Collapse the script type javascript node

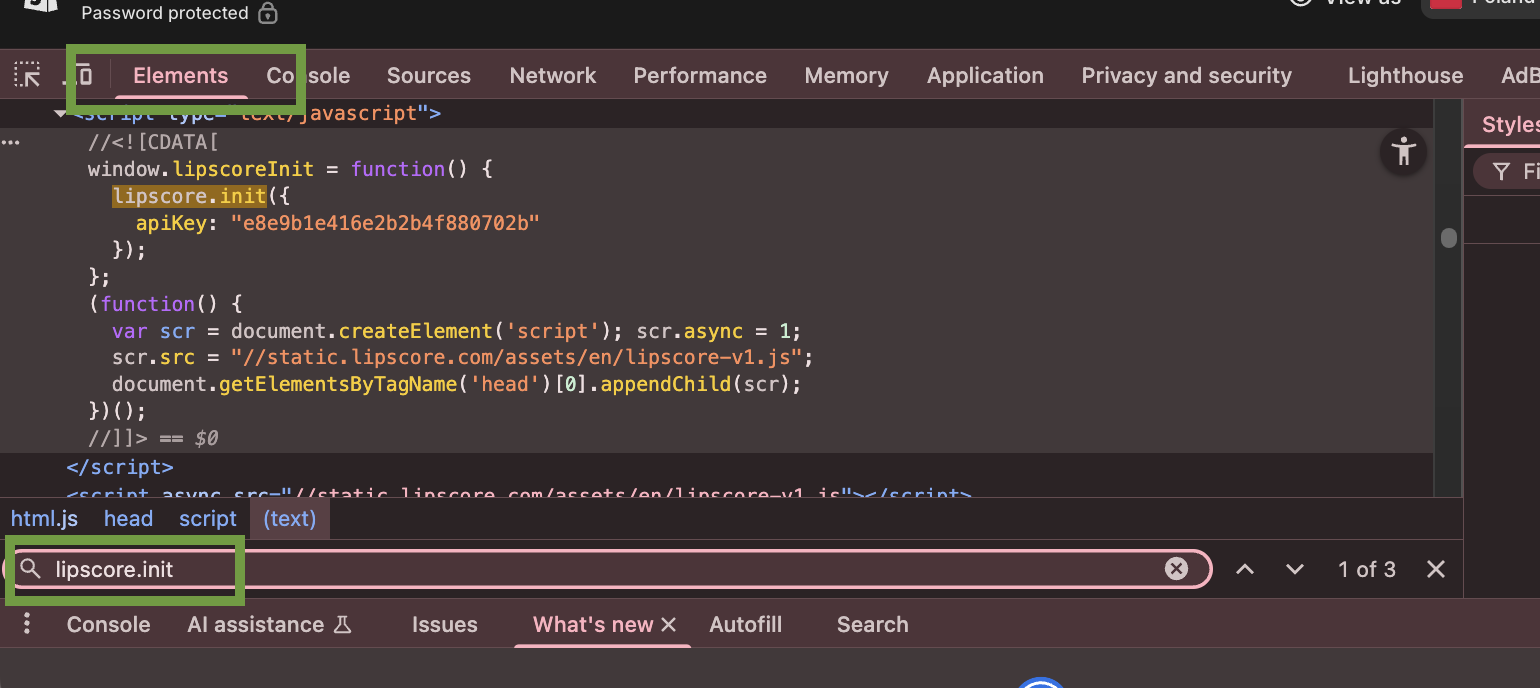[x=60, y=113]
